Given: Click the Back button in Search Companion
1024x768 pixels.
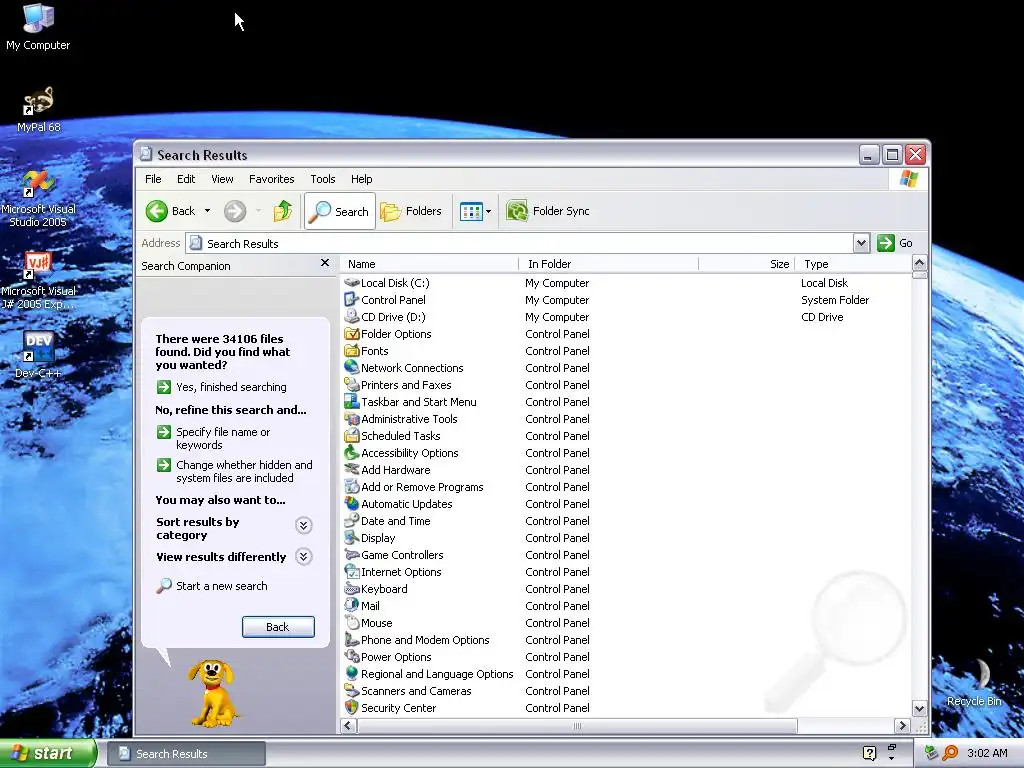Looking at the screenshot, I should click(x=278, y=627).
